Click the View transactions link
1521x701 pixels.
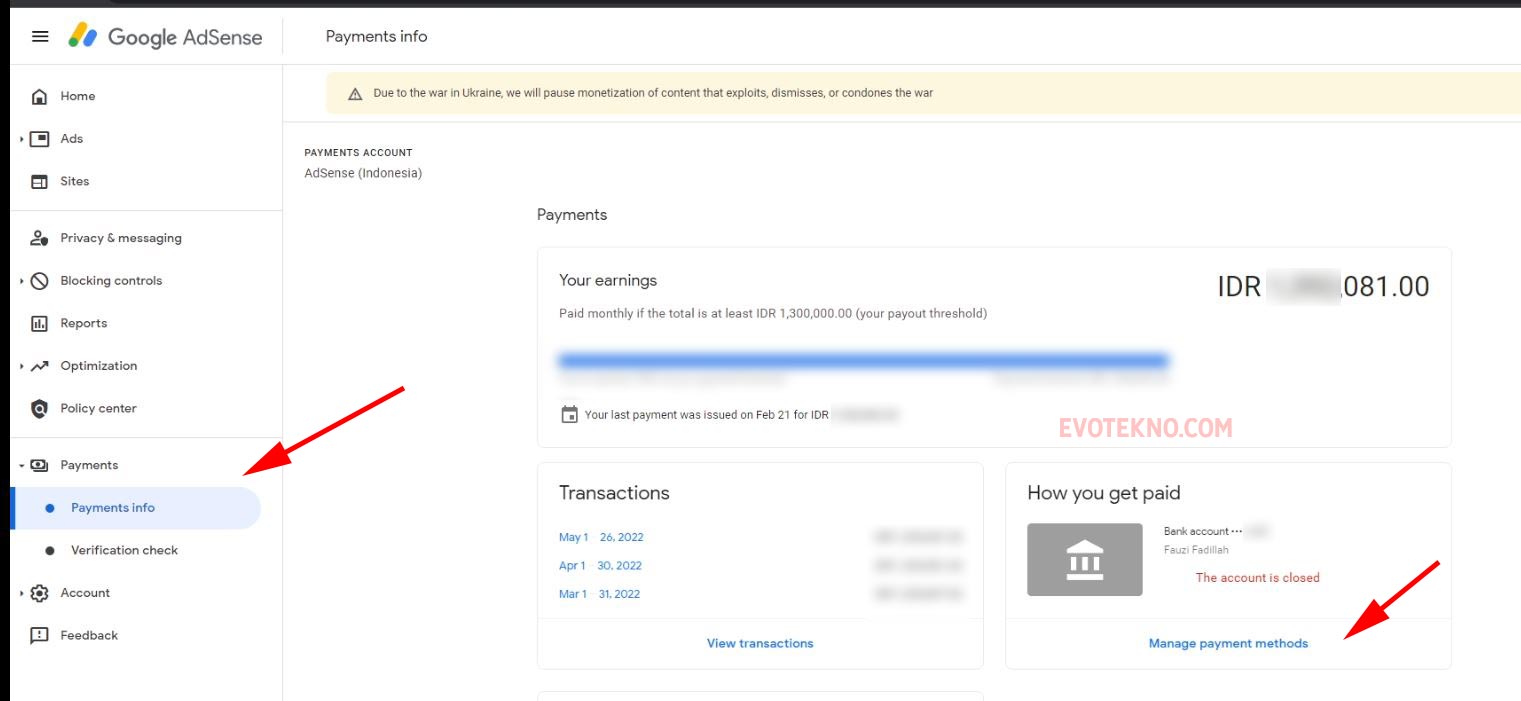(x=760, y=644)
